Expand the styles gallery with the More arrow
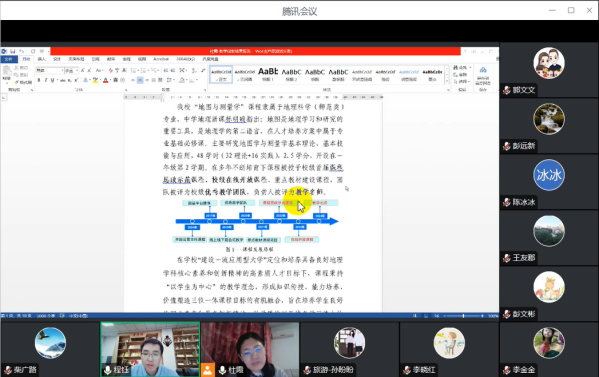 coord(447,81)
